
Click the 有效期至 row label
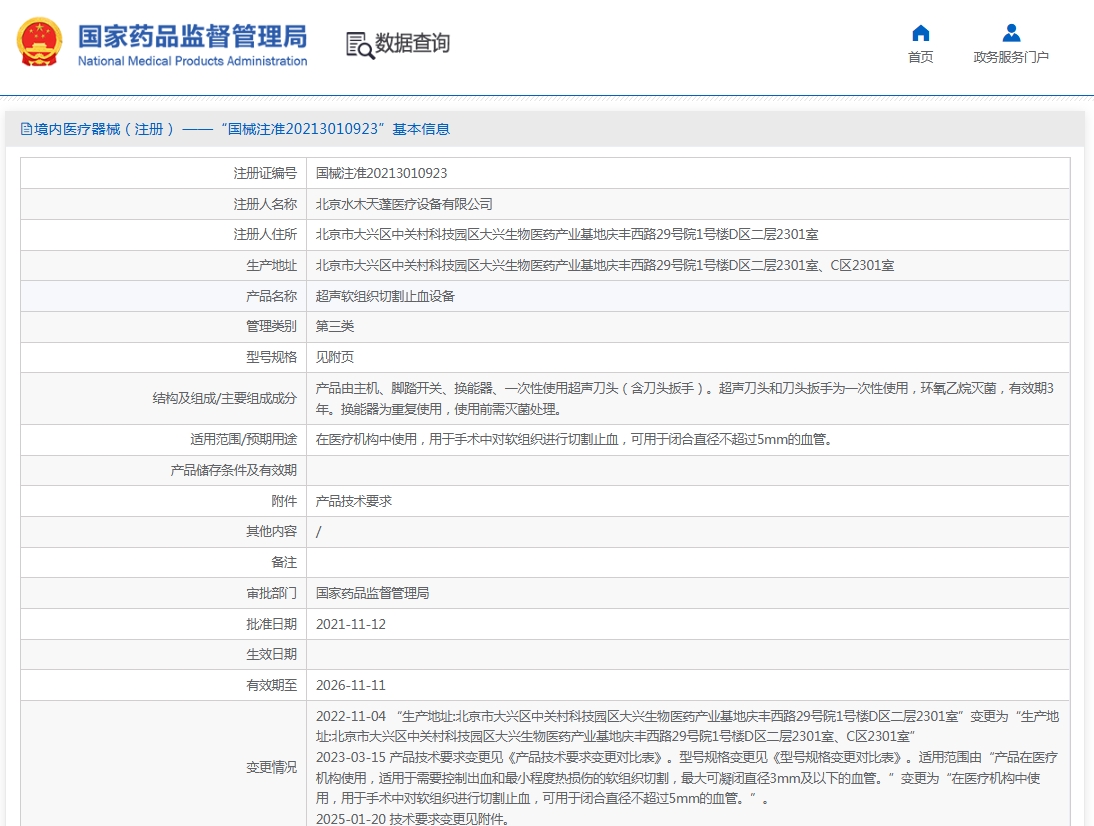tap(271, 685)
